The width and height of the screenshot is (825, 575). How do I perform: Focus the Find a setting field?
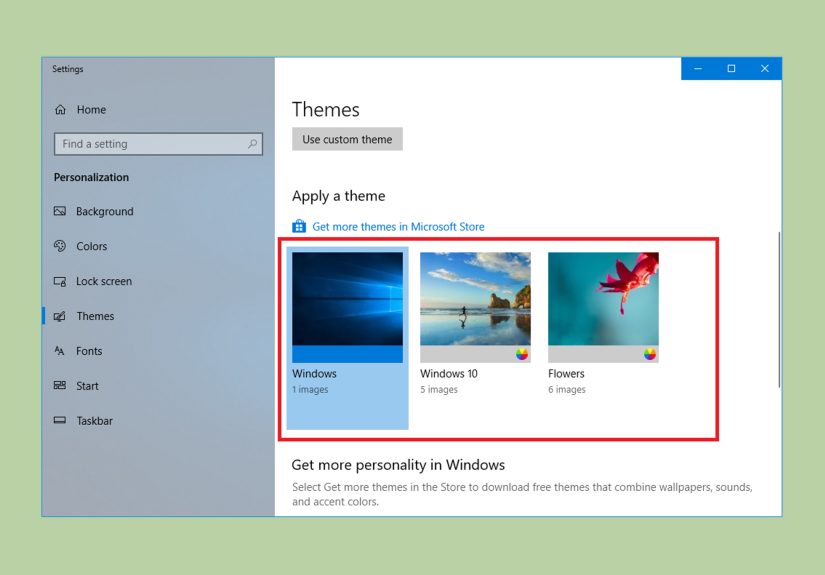pos(158,144)
